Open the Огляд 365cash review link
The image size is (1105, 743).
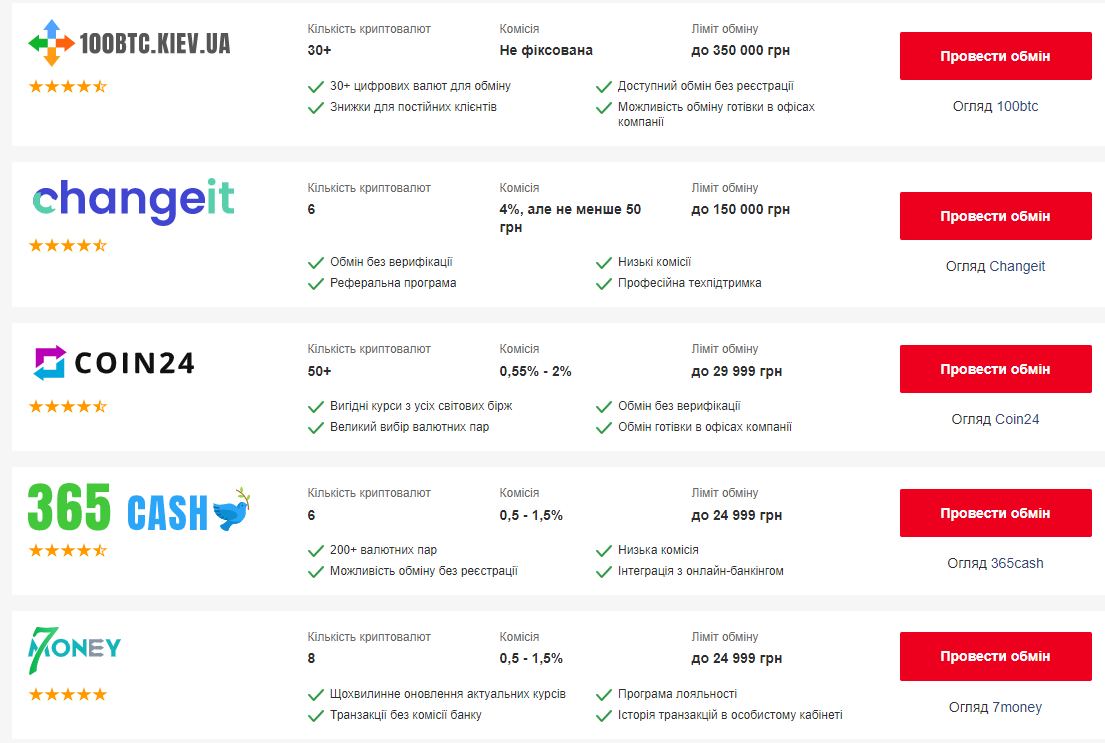pos(995,563)
